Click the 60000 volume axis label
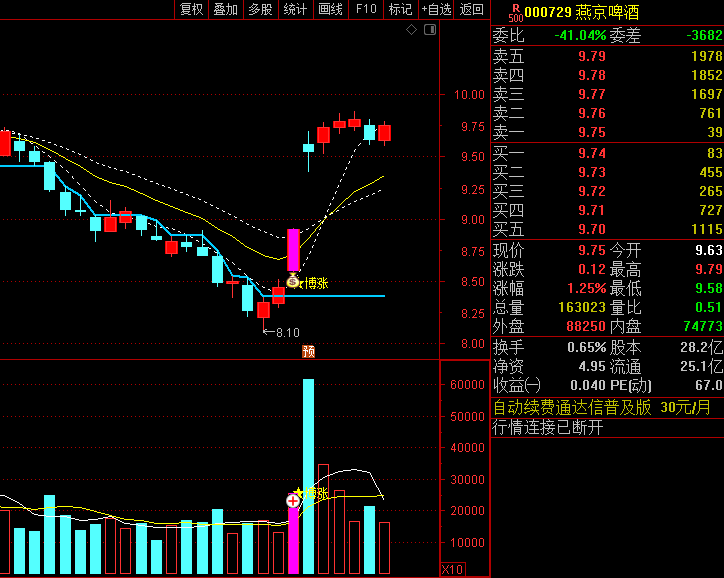 point(467,385)
